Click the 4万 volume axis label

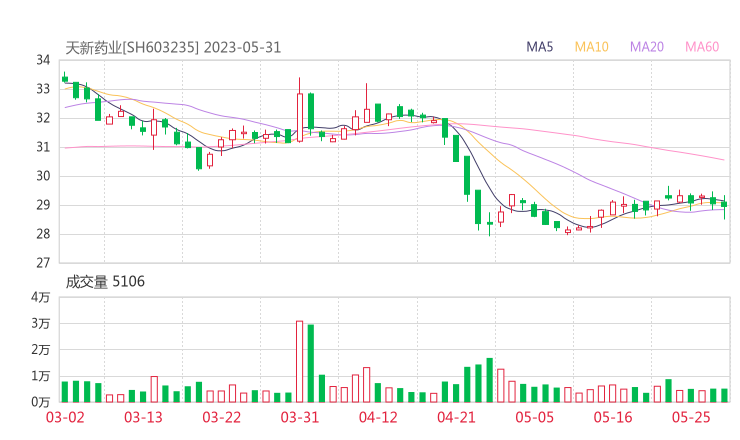[x=41, y=297]
